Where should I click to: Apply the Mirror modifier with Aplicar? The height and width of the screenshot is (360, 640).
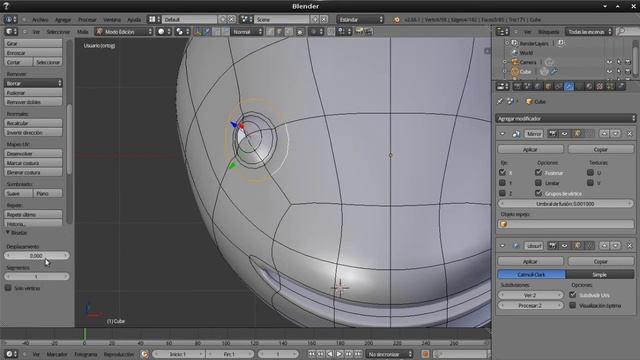point(530,149)
